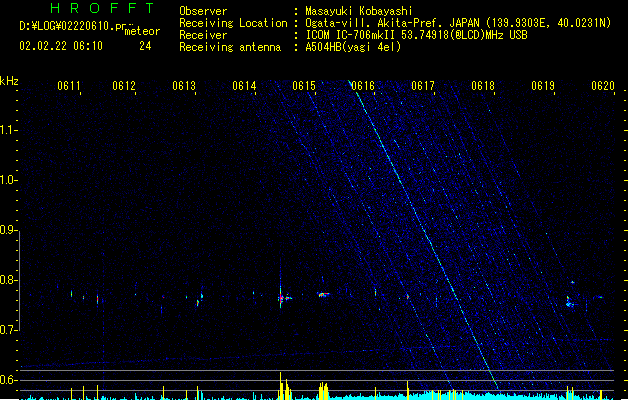Click the 0611 time marker
The width and height of the screenshot is (629, 400).
(x=69, y=86)
